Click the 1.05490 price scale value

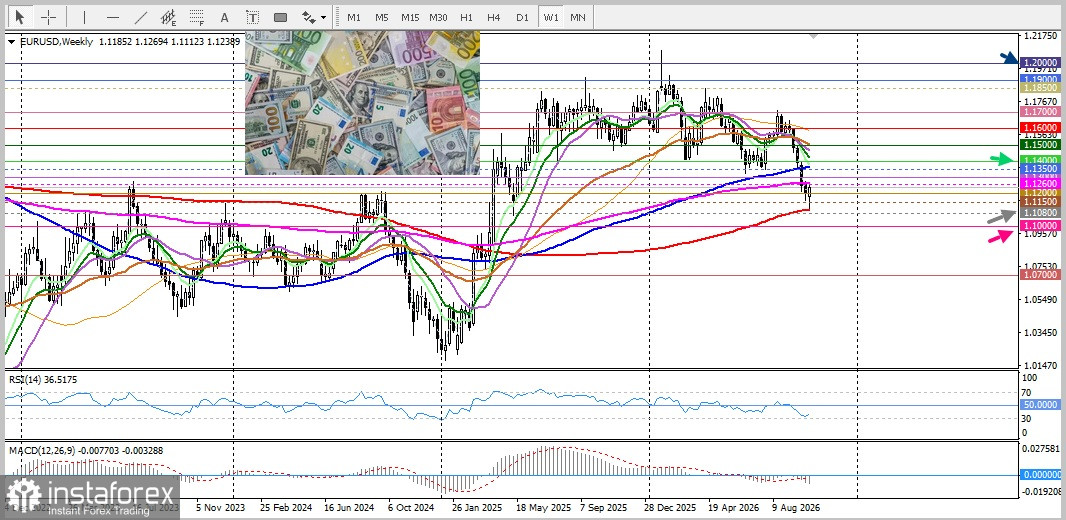point(1040,300)
